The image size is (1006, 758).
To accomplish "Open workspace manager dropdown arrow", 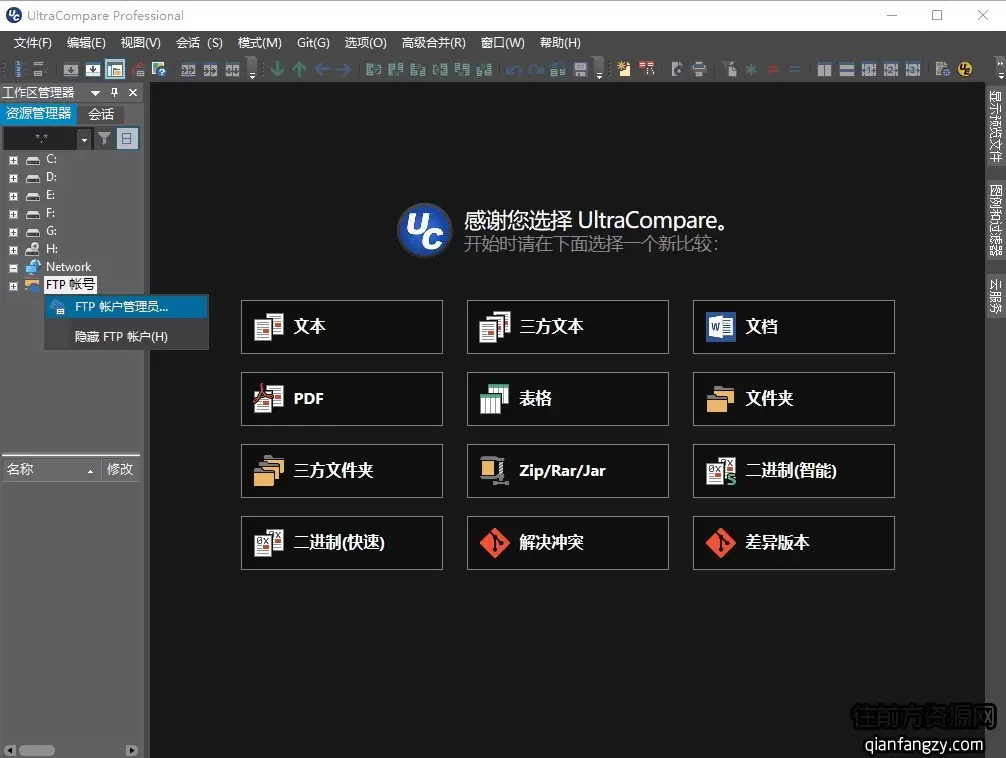I will [95, 93].
